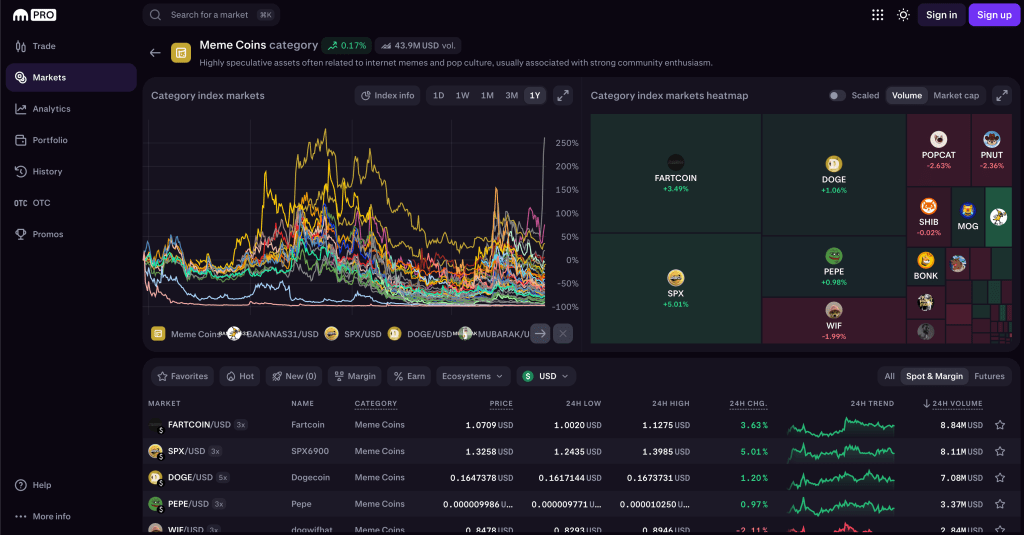Toggle the light/dark theme sun icon
Viewport: 1024px width, 535px height.
[x=903, y=15]
